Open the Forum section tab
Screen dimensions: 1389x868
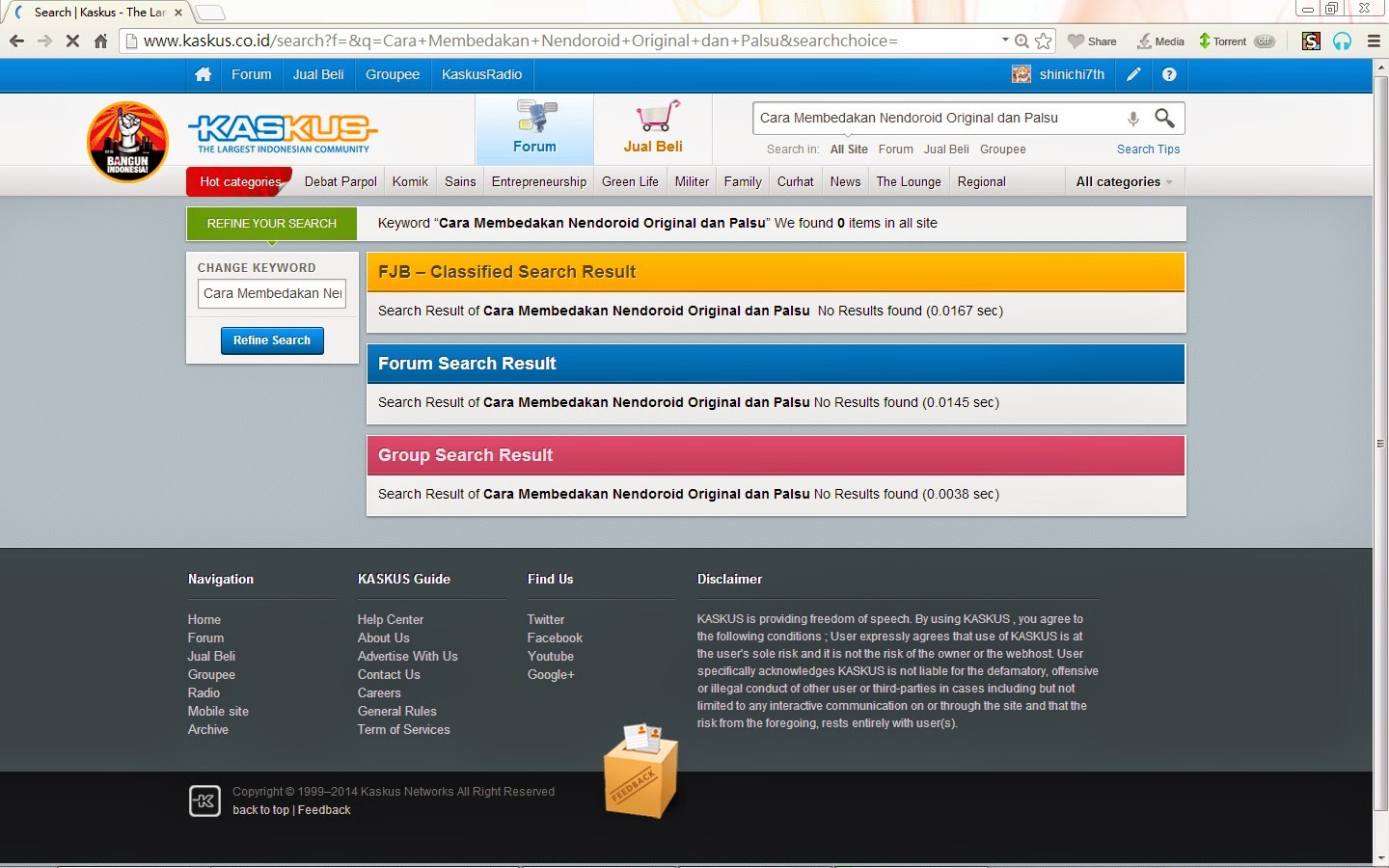[x=534, y=129]
